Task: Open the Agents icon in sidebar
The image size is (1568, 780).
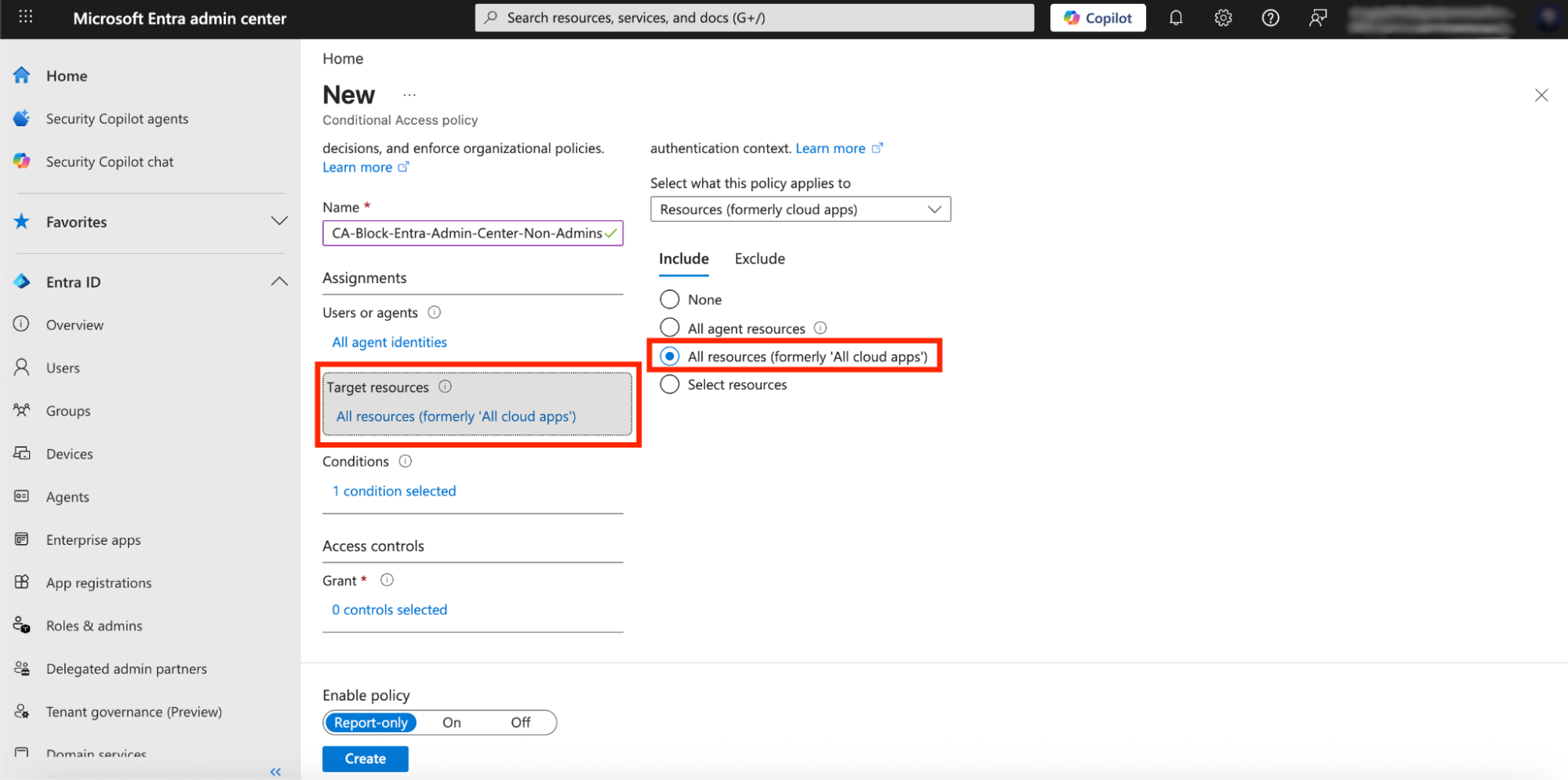Action: coord(22,496)
